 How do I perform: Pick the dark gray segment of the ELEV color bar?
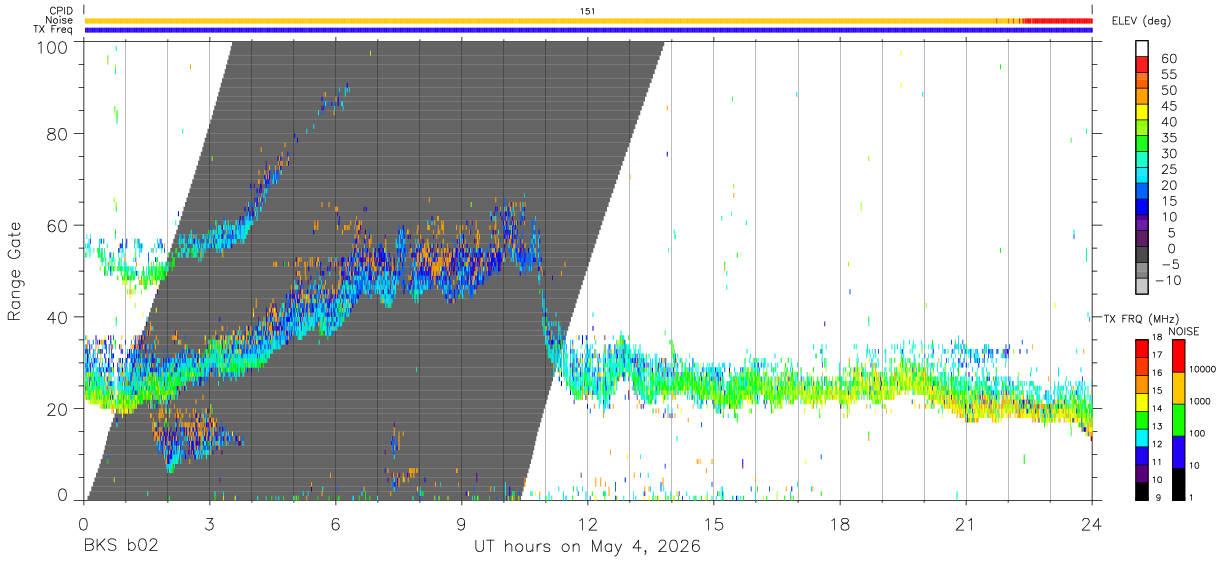[1143, 253]
